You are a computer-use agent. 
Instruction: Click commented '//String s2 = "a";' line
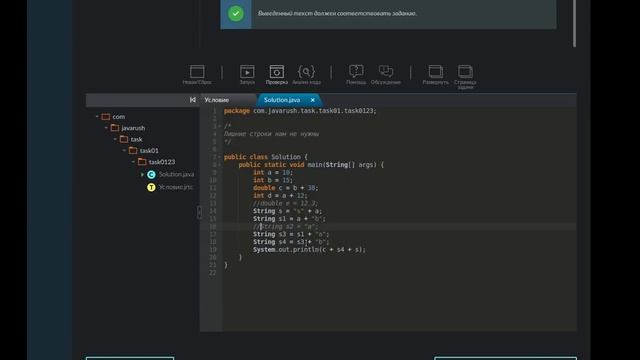coord(285,227)
